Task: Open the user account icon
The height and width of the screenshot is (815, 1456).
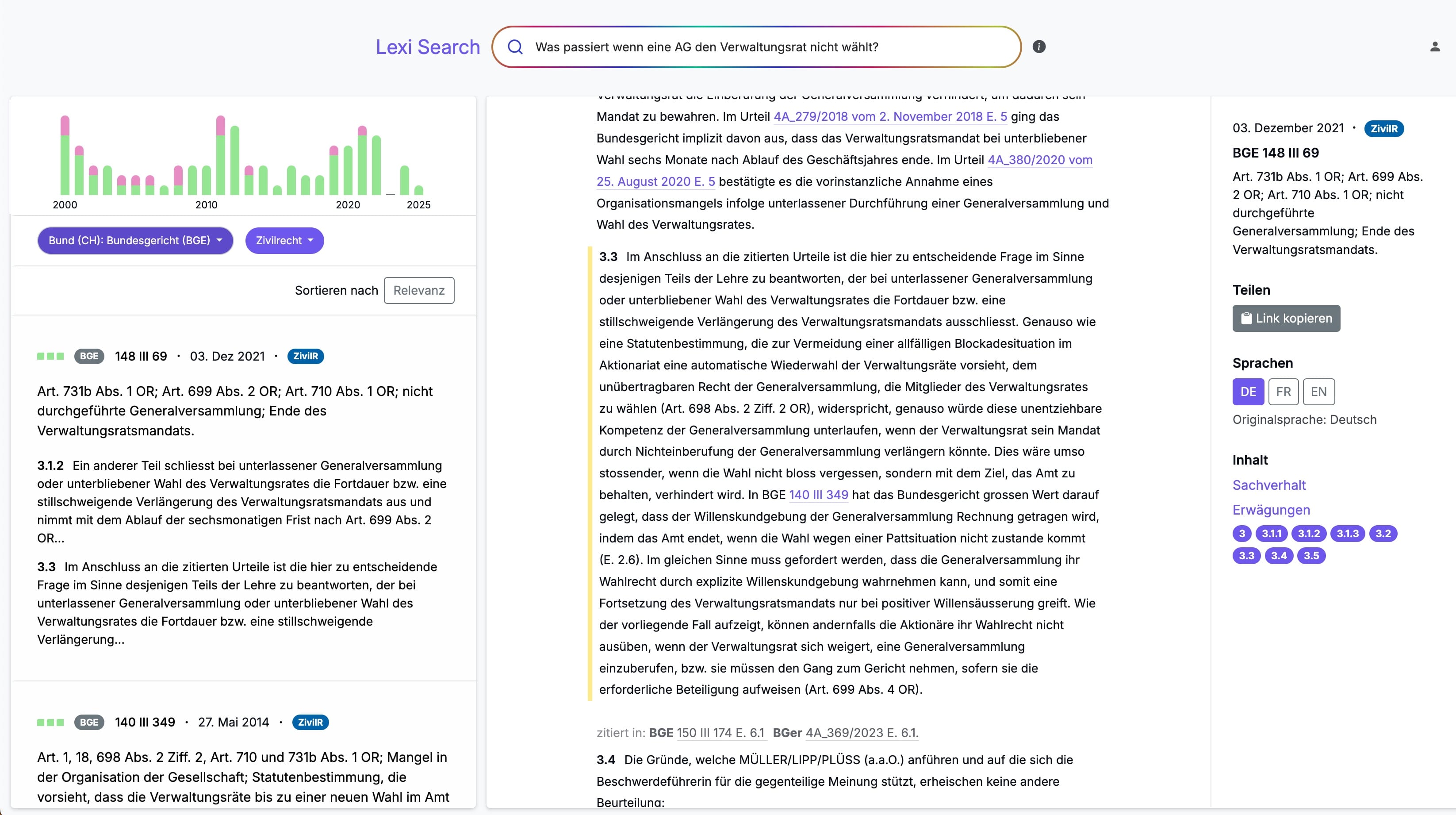Action: click(x=1434, y=47)
